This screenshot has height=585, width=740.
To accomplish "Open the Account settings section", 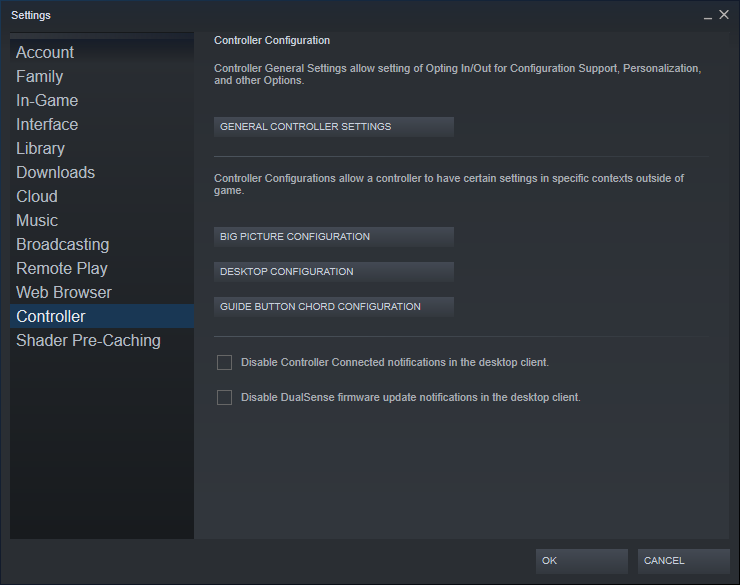I will click(45, 53).
